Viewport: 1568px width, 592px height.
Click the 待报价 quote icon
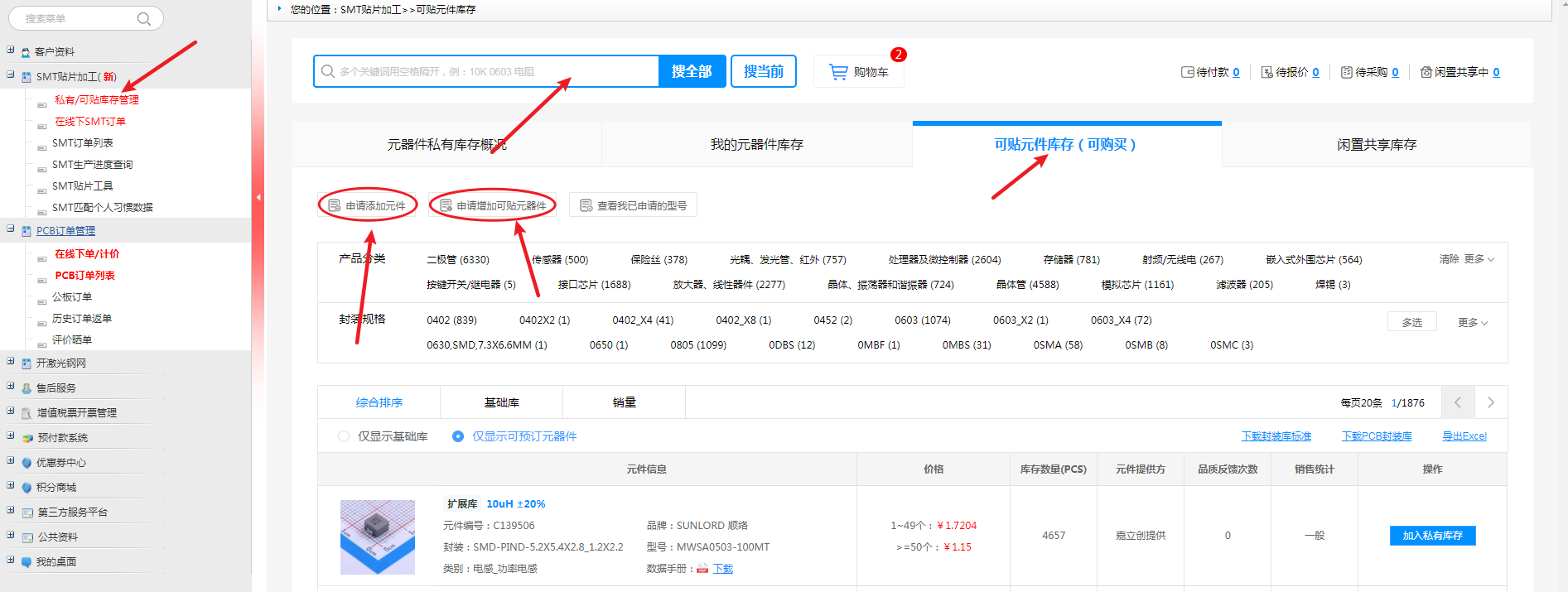[1266, 73]
